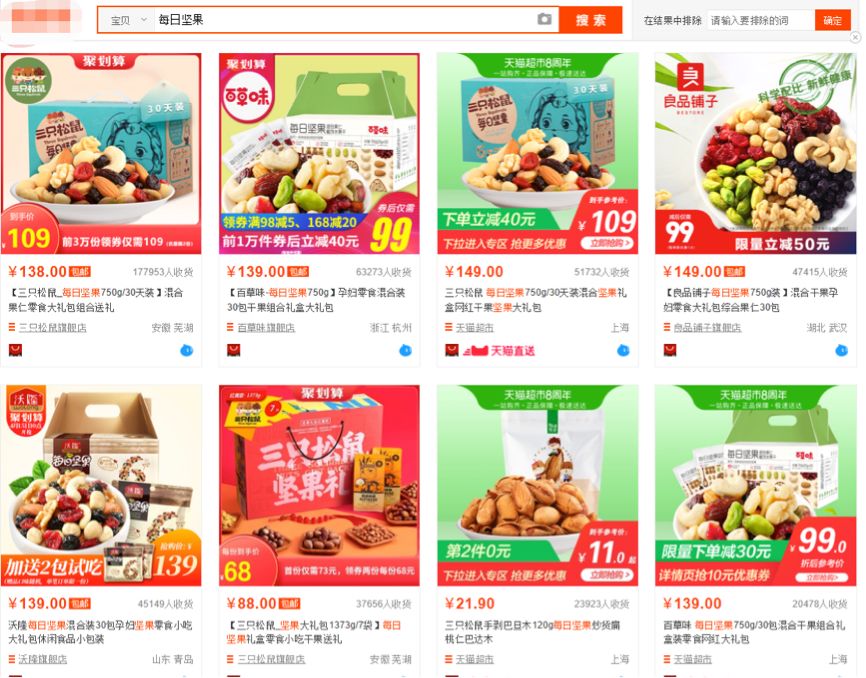Click the 确定 confirm button
This screenshot has width=866, height=678.
click(832, 20)
